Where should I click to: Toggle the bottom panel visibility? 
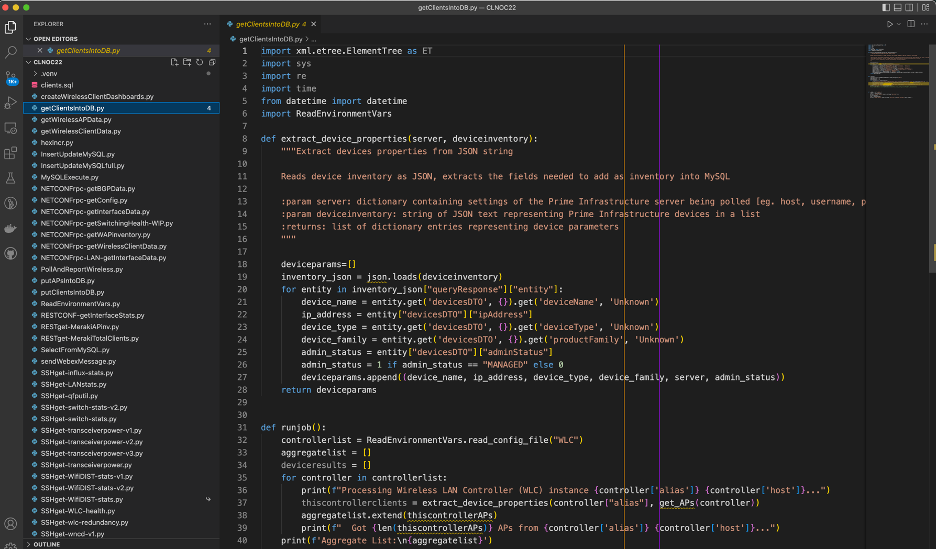pos(897,8)
